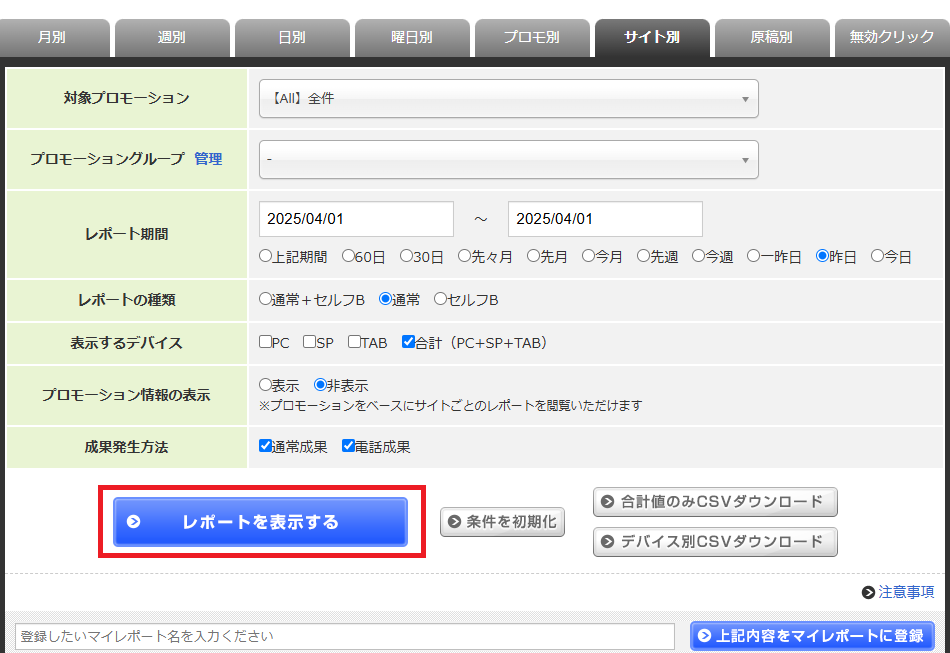The image size is (950, 653).
Task: Click 条件を初期化 reset button
Action: pyautogui.click(x=503, y=522)
